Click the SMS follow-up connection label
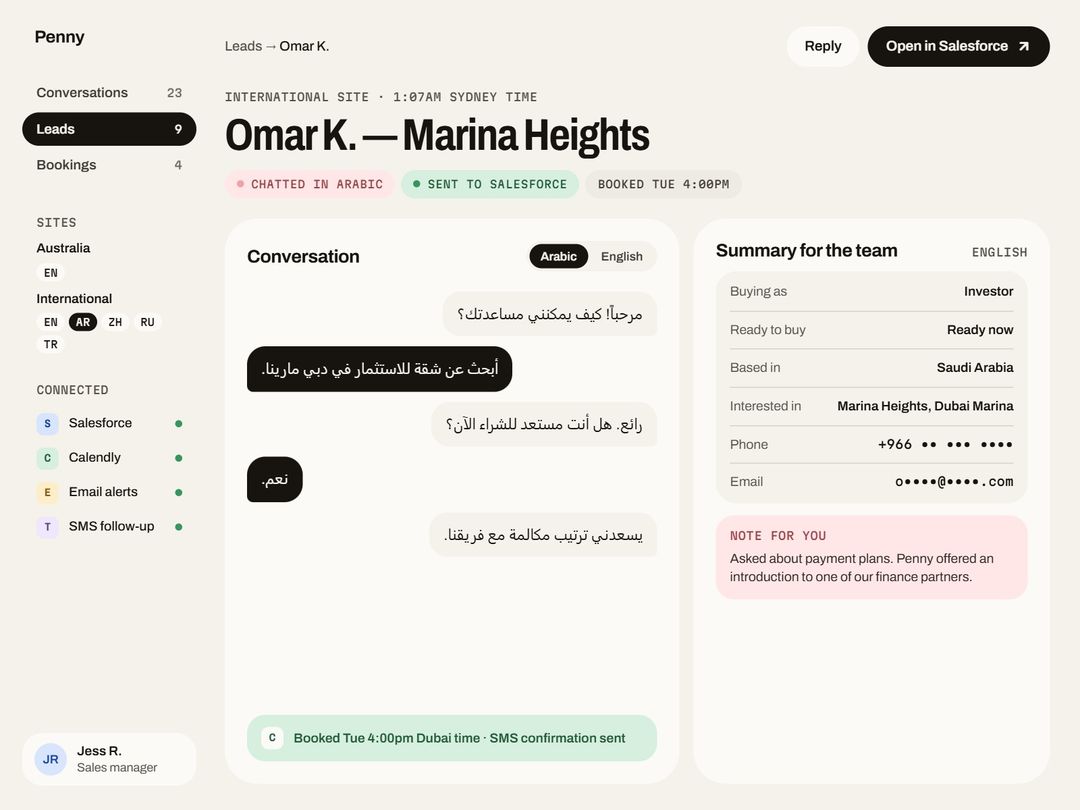Viewport: 1080px width, 810px height. [x=112, y=526]
